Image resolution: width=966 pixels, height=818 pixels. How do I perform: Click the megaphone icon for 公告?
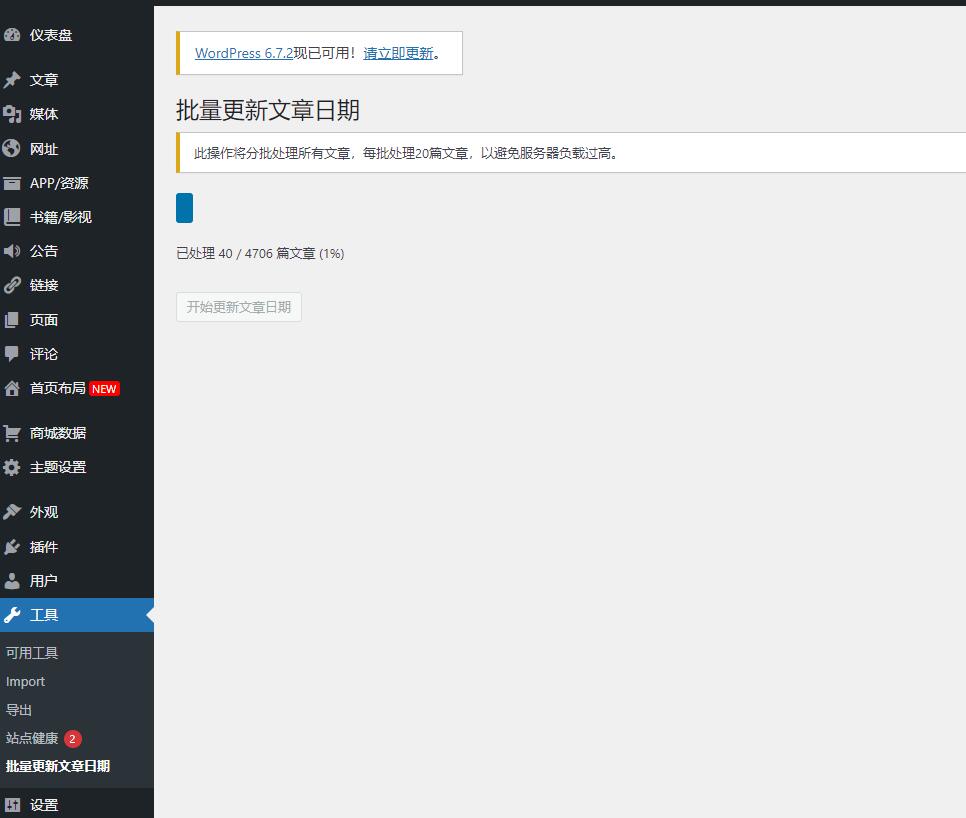[x=12, y=251]
